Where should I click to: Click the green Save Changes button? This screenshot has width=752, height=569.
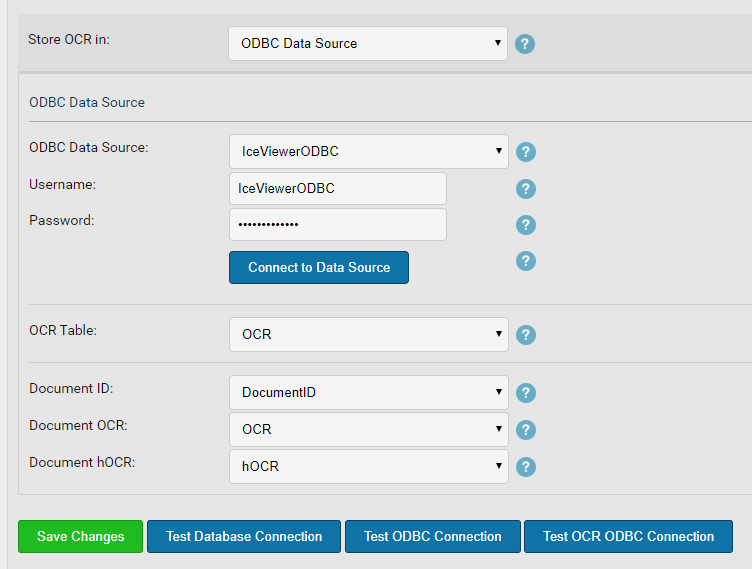click(x=81, y=536)
